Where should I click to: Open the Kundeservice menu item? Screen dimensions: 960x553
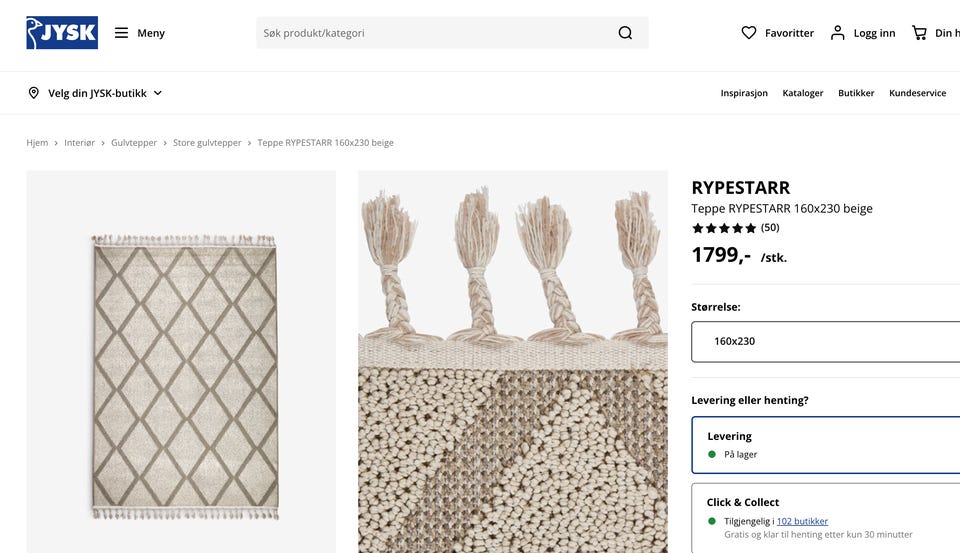[917, 93]
